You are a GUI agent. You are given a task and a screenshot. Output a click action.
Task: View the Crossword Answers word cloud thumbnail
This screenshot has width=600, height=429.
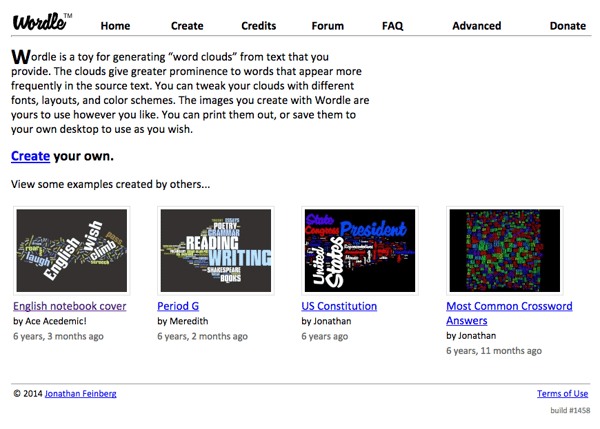503,250
